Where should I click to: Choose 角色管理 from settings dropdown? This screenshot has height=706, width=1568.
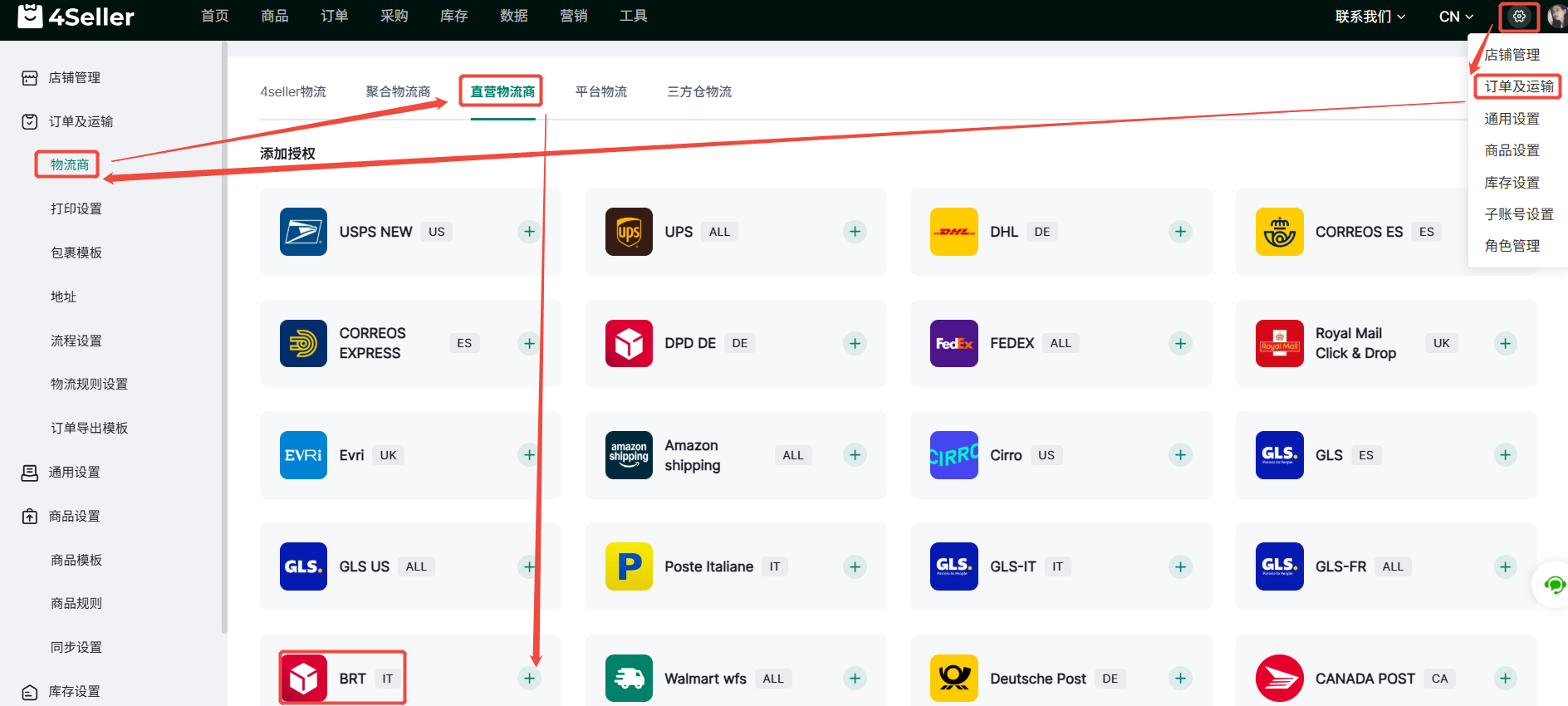pos(1512,246)
